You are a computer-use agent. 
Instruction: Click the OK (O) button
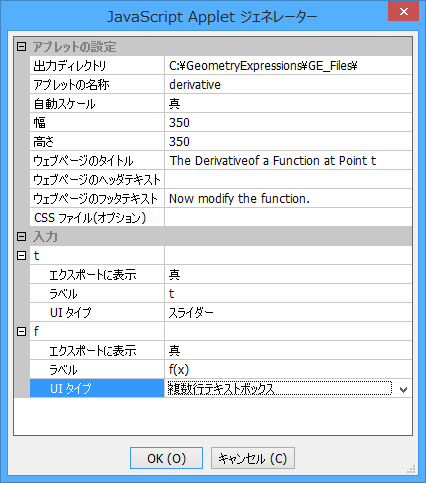point(166,458)
